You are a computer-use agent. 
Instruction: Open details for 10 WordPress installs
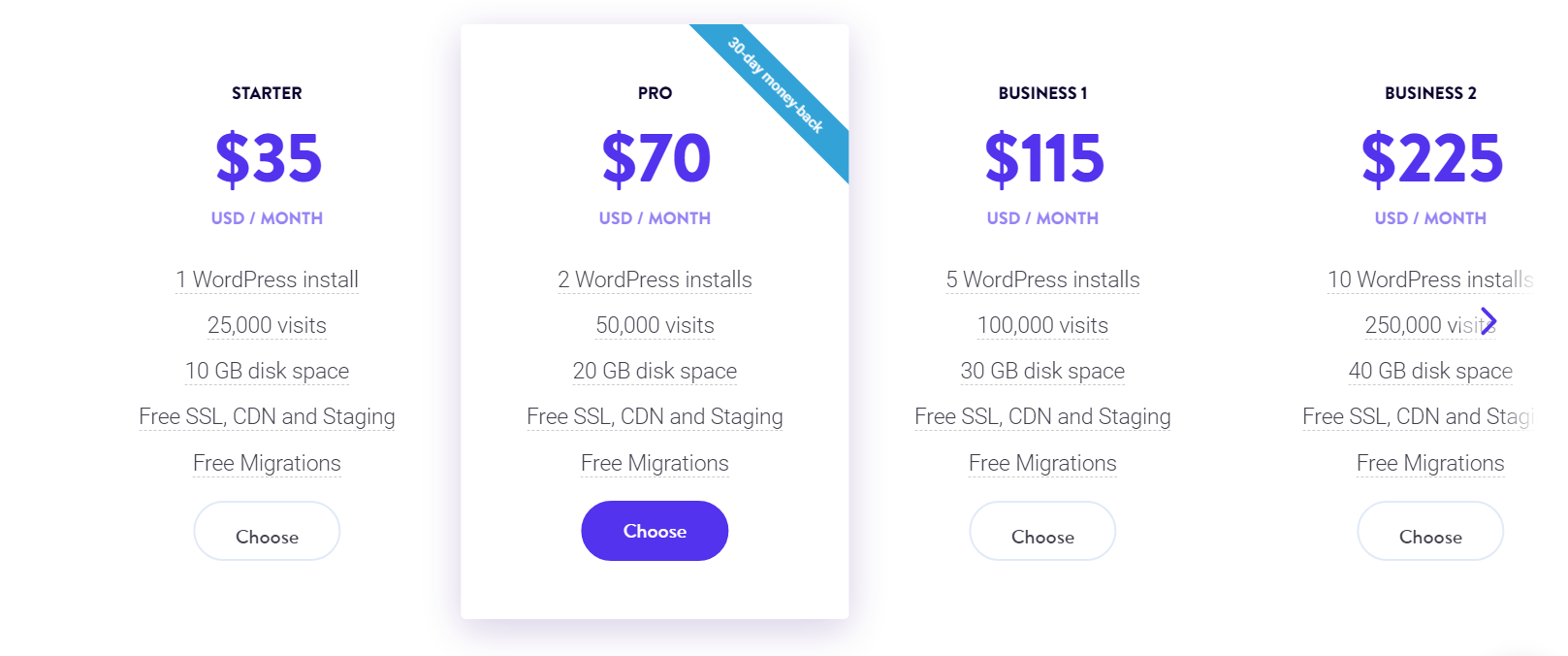tap(1427, 279)
